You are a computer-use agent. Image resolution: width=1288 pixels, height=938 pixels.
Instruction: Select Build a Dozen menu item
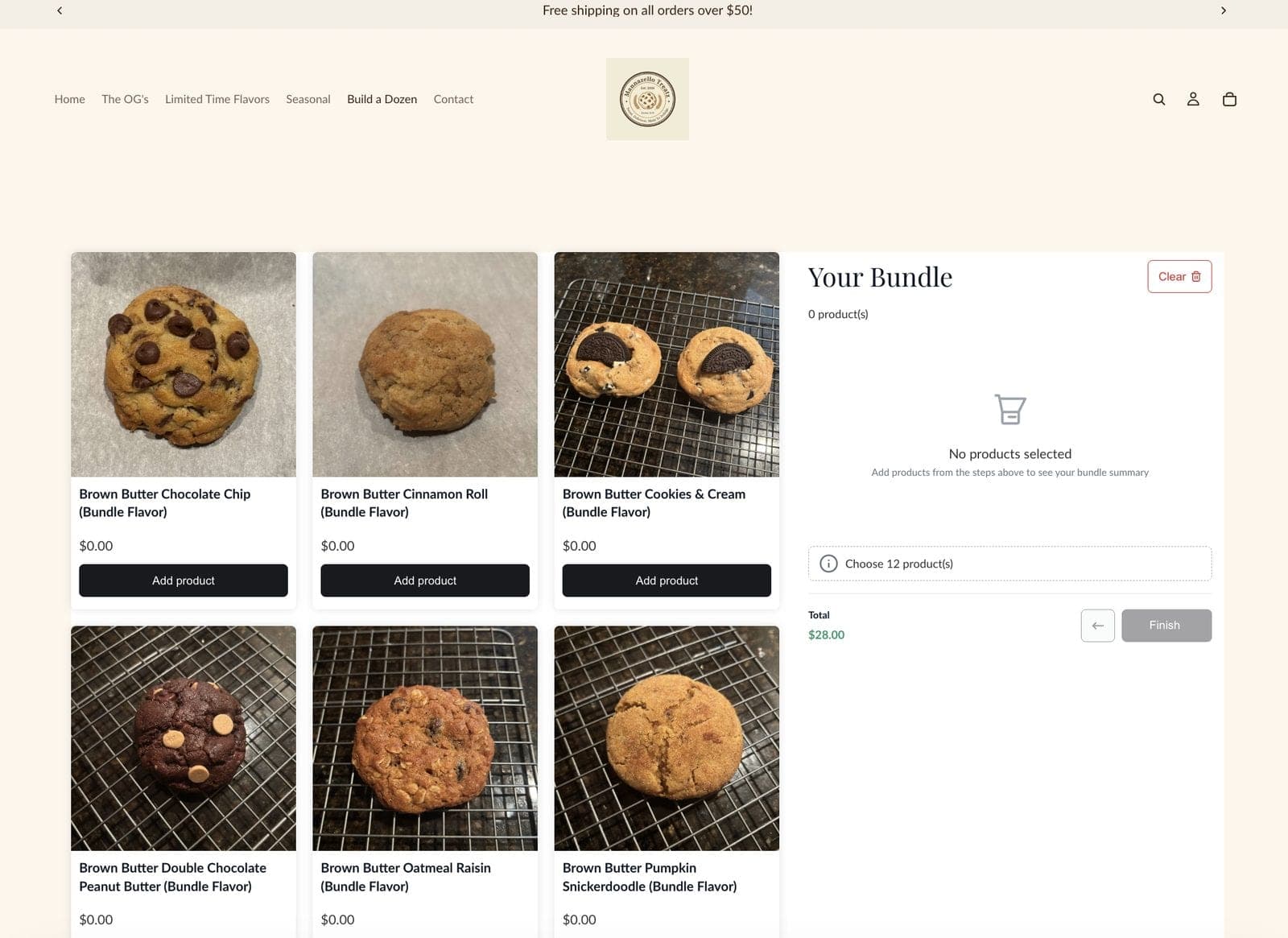(x=382, y=99)
